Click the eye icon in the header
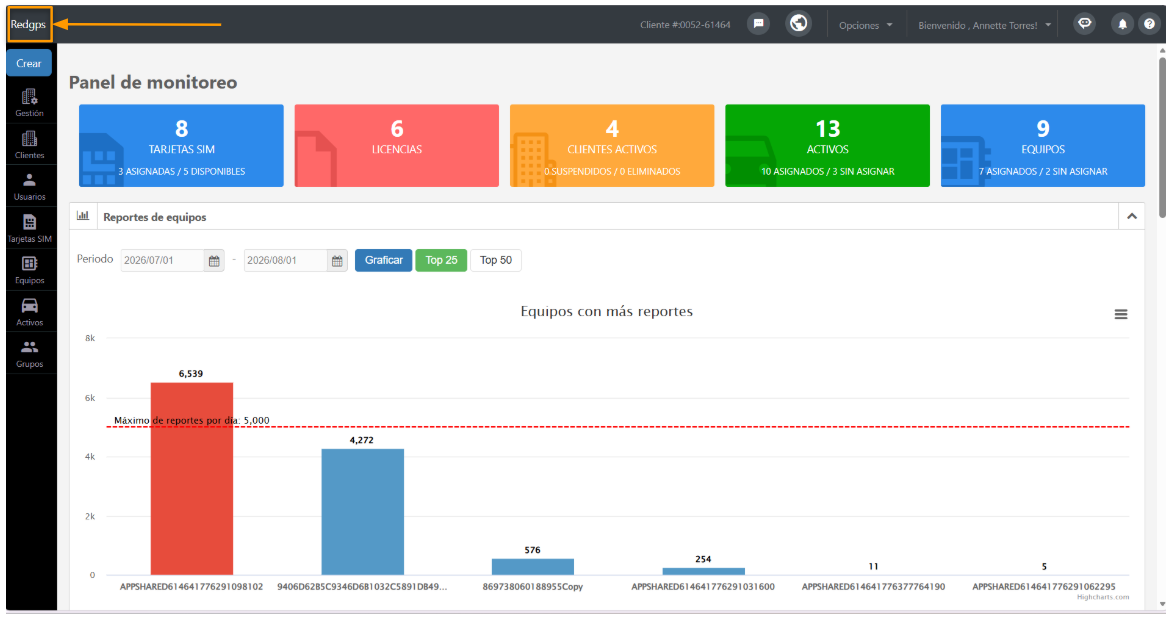The width and height of the screenshot is (1171, 618). point(1084,24)
